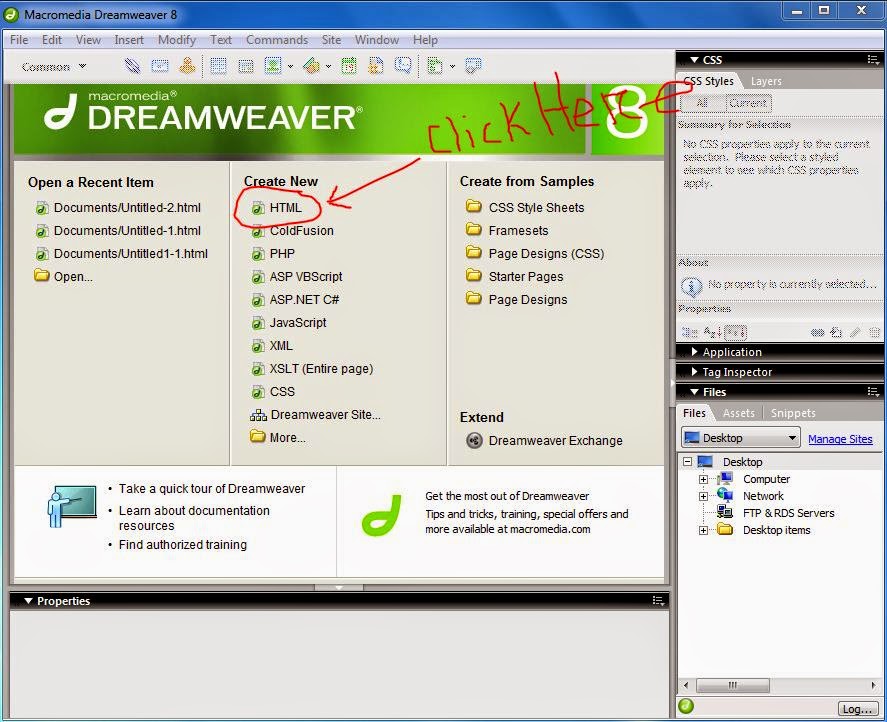
Task: Click Attach Style Sheet icon in CSS panel
Action: click(817, 333)
